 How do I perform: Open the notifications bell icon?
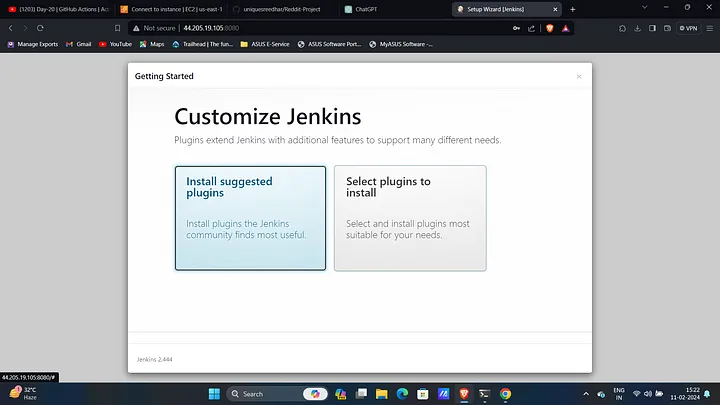(x=707, y=394)
